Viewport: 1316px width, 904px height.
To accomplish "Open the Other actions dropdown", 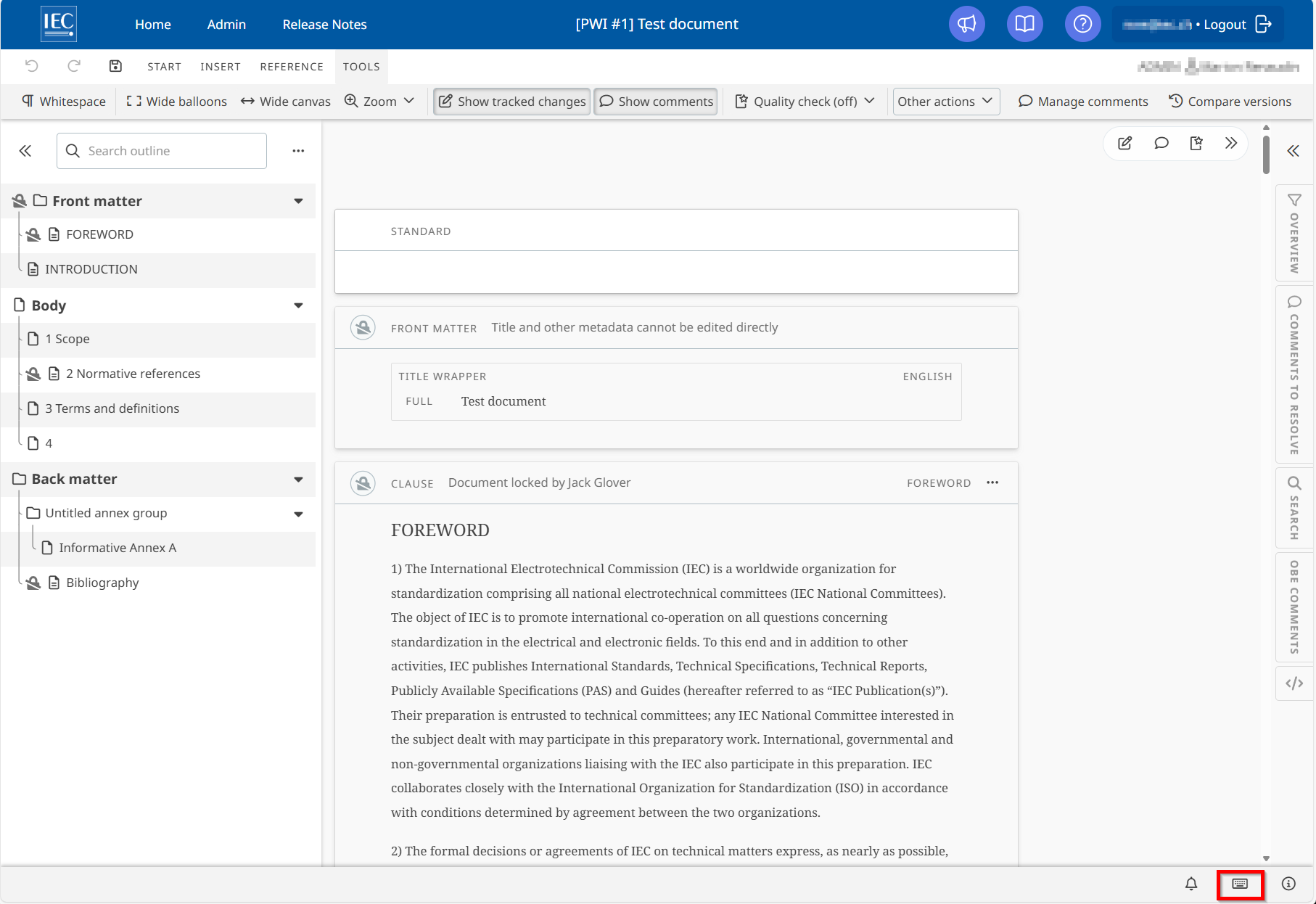I will coord(945,102).
